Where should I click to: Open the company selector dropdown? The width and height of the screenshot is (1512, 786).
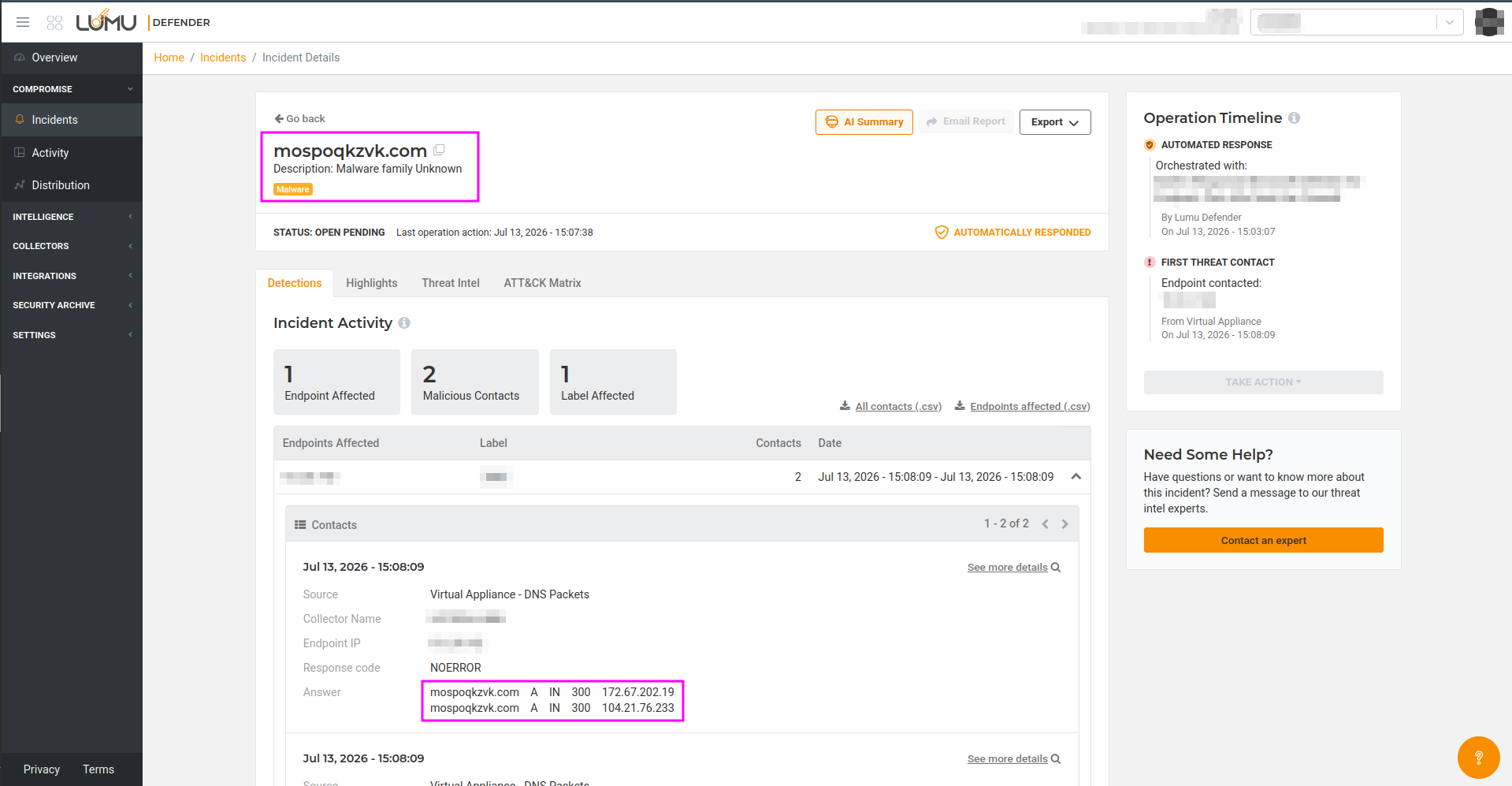pyautogui.click(x=1357, y=22)
